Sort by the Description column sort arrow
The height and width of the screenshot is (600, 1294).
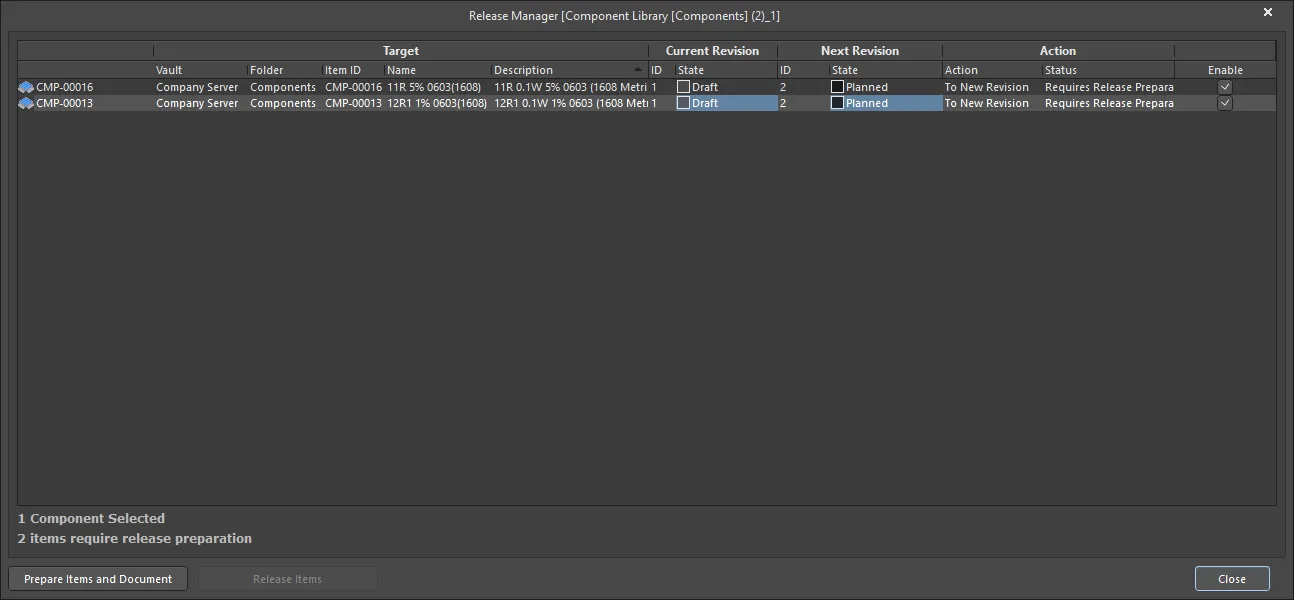coord(638,70)
